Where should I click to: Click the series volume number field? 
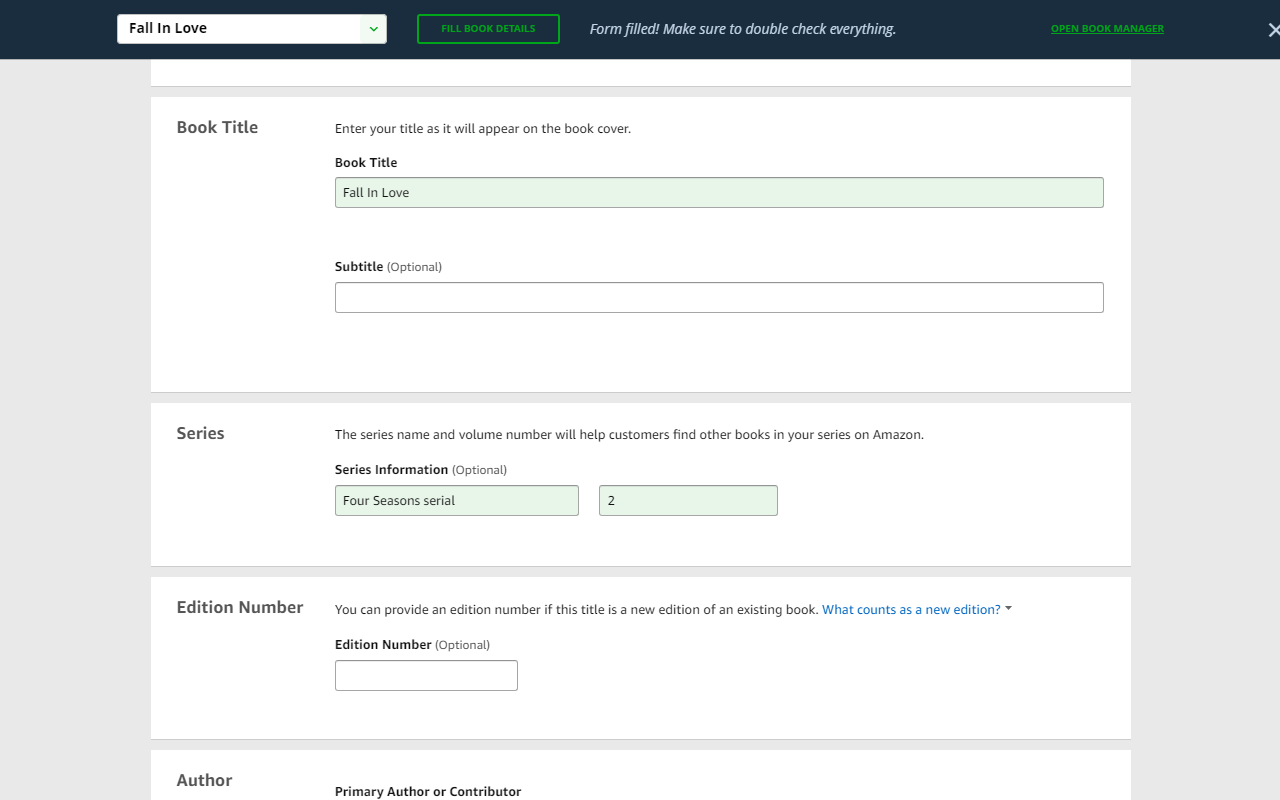click(x=688, y=501)
